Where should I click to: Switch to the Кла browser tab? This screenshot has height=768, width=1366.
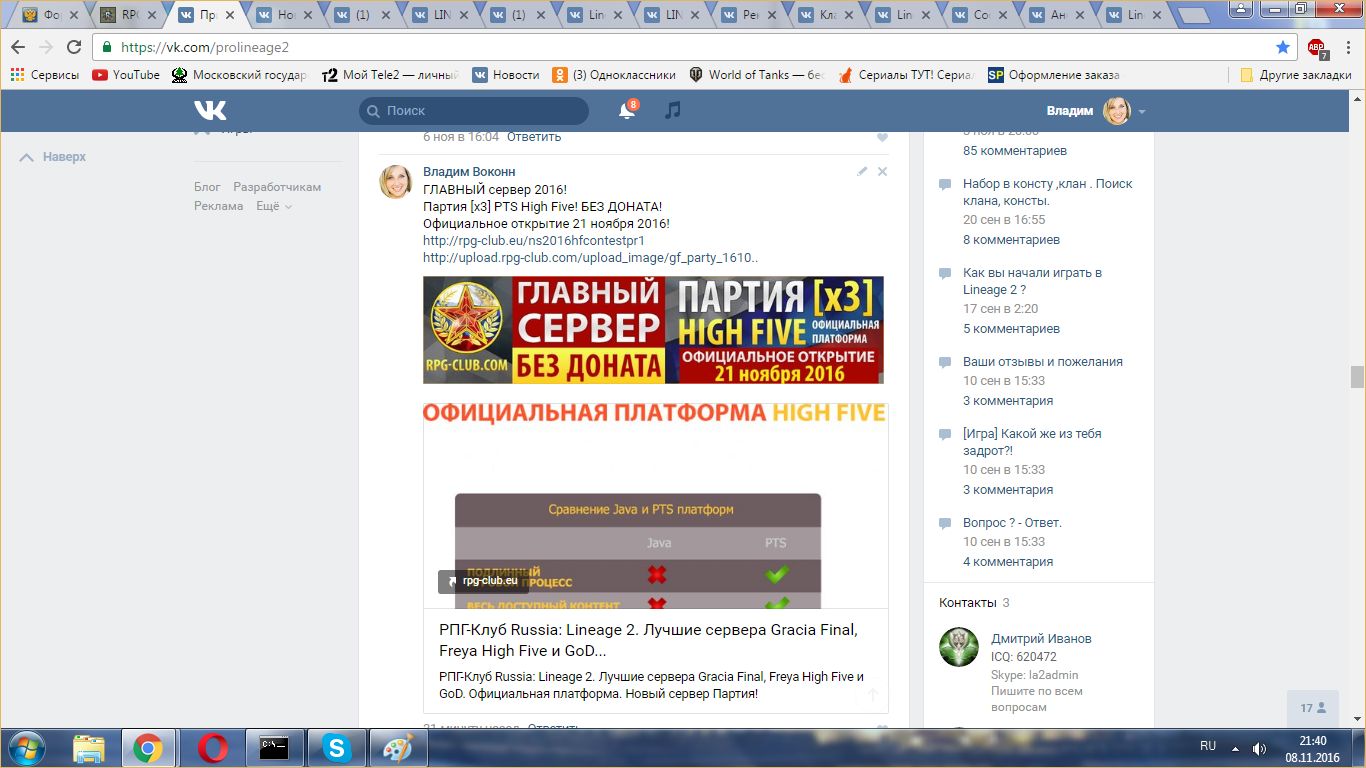[826, 15]
